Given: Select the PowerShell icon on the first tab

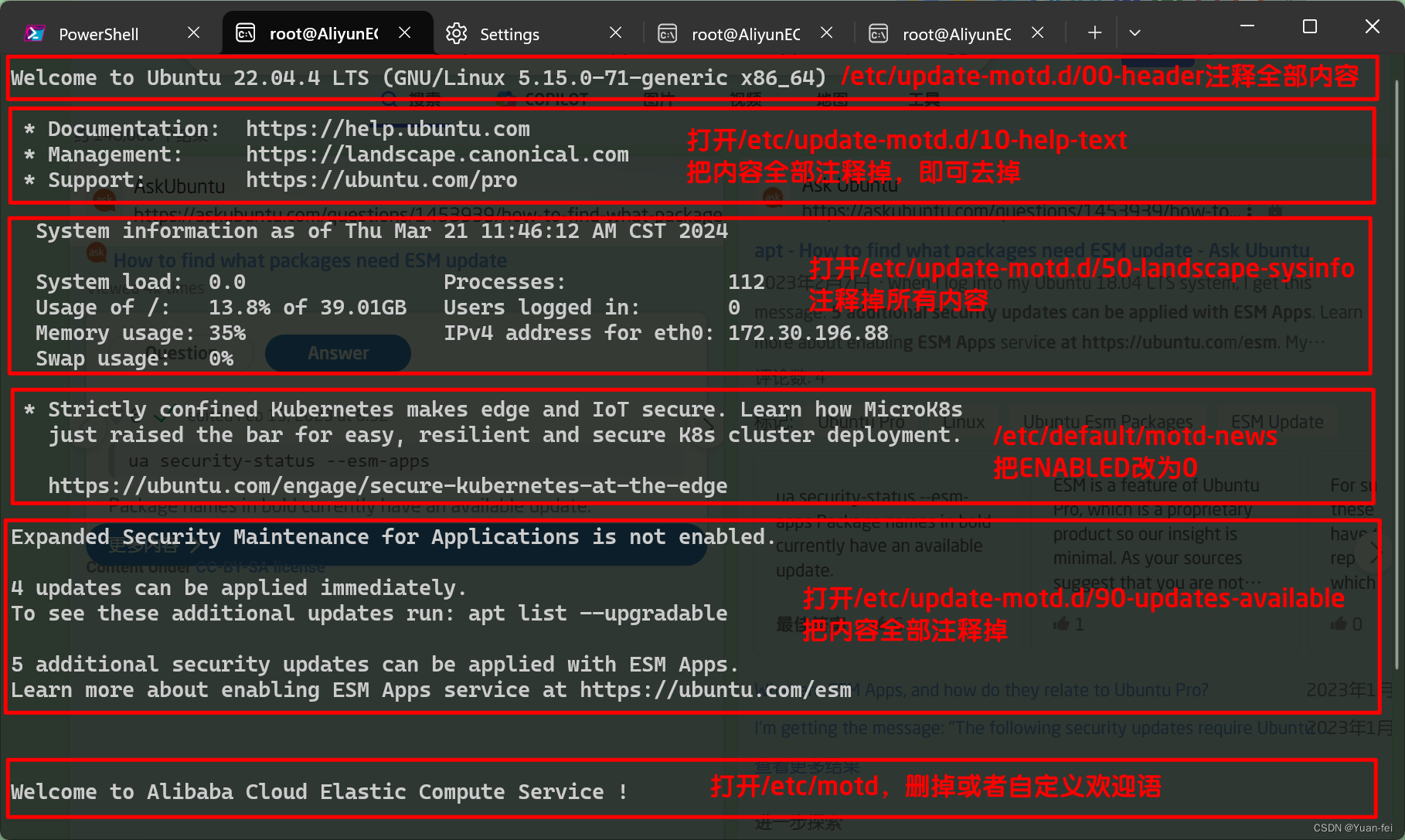Looking at the screenshot, I should tap(34, 33).
